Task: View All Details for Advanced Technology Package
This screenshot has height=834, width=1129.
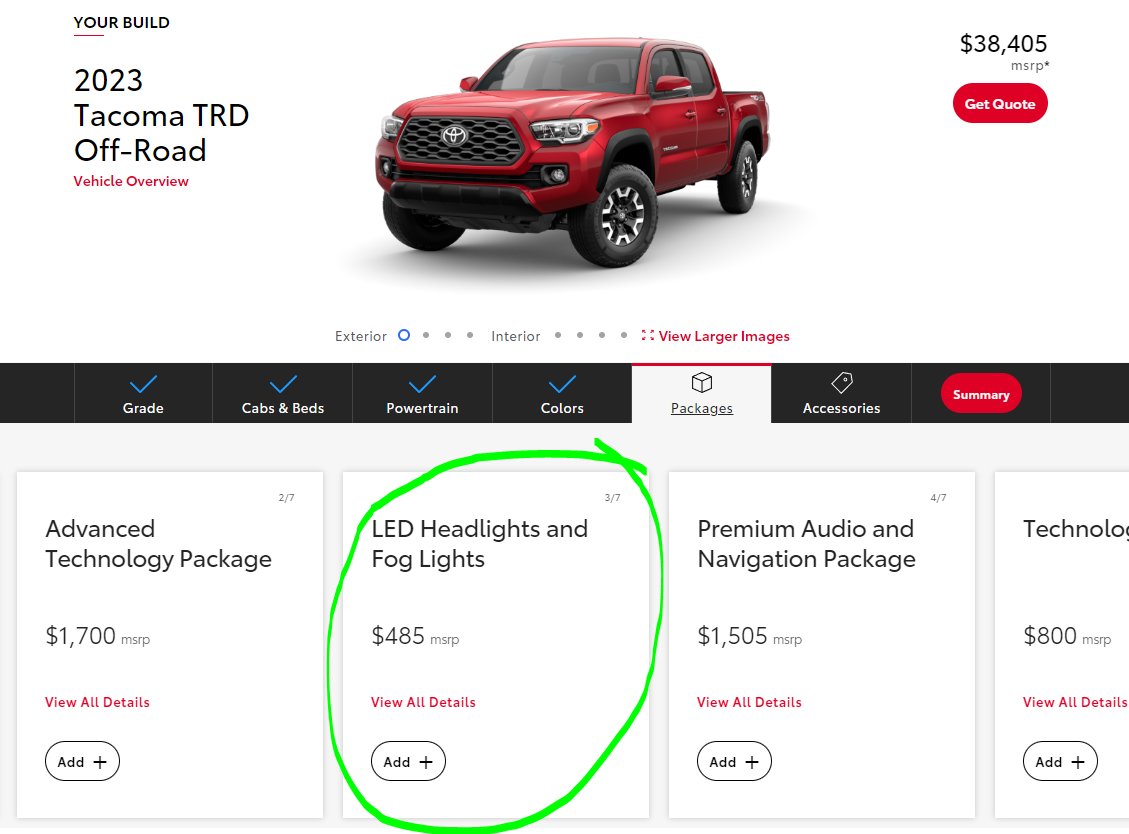Action: (x=97, y=702)
